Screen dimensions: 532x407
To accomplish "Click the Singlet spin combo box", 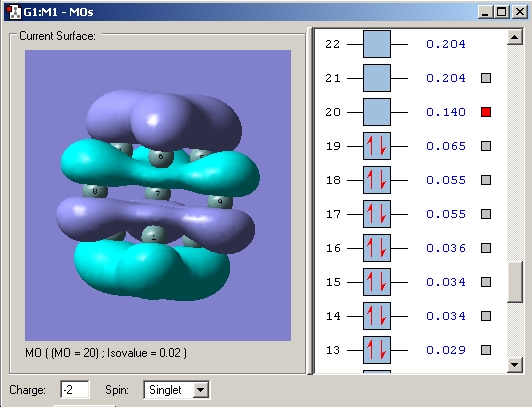I will (176, 390).
